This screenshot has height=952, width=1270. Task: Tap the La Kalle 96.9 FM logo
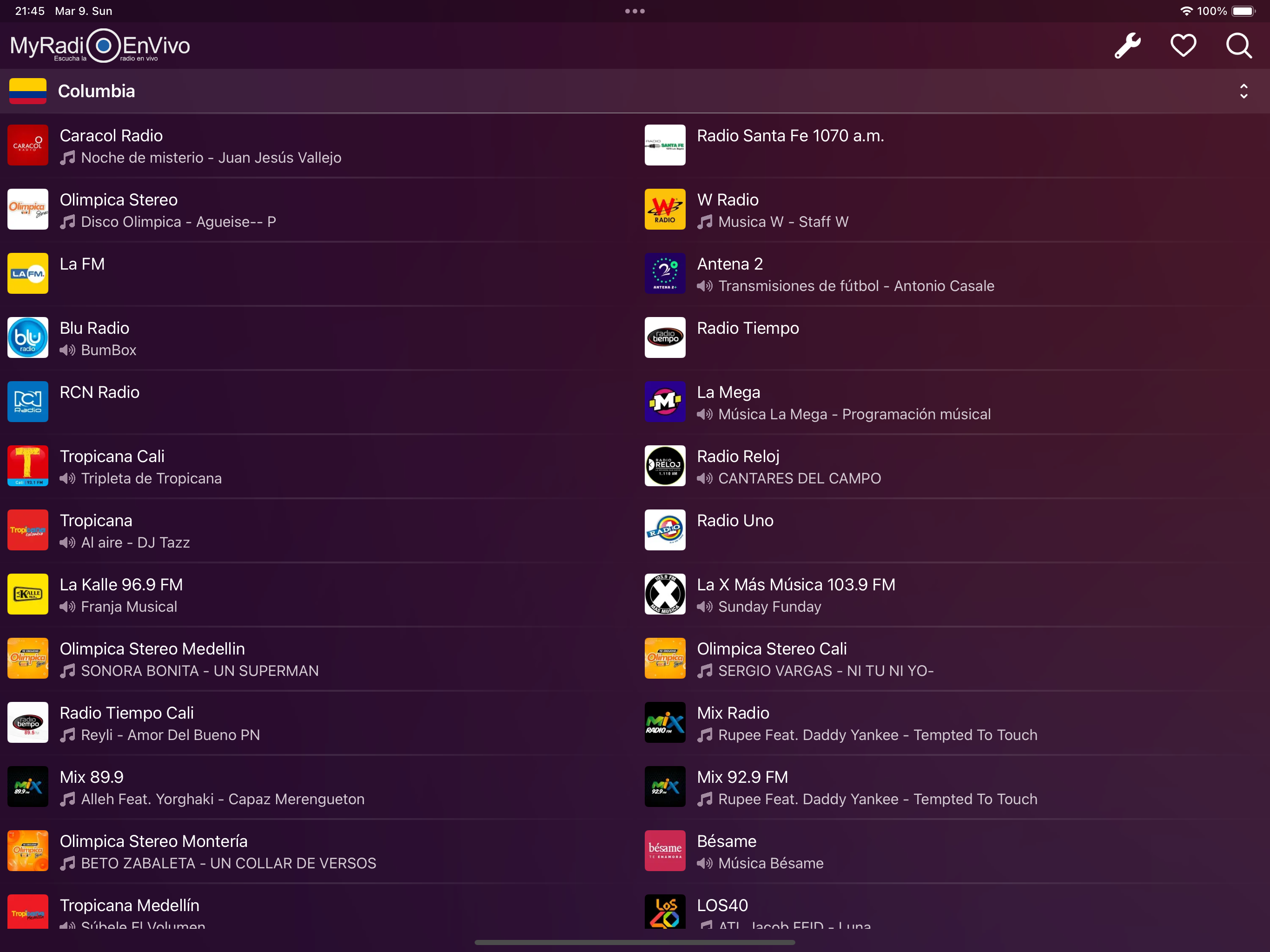[x=27, y=594]
